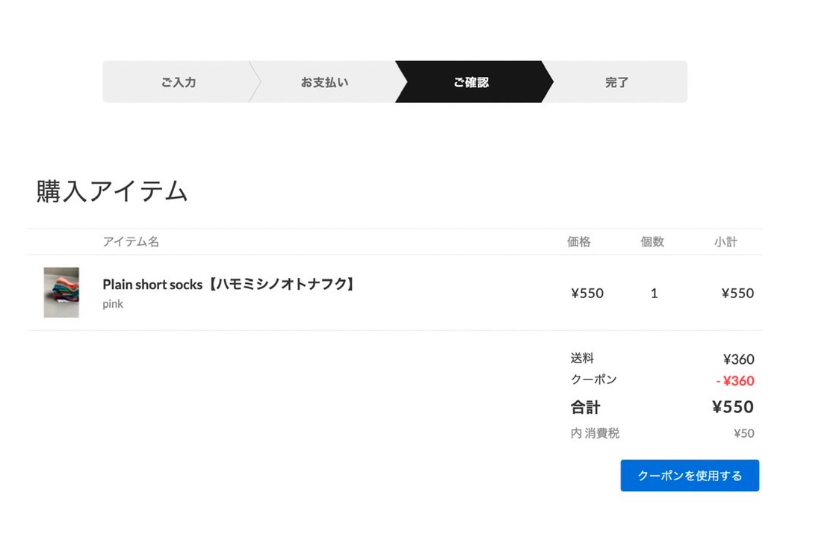Click the ¥360 shipping fee amount
This screenshot has height=543, width=814.
(739, 359)
